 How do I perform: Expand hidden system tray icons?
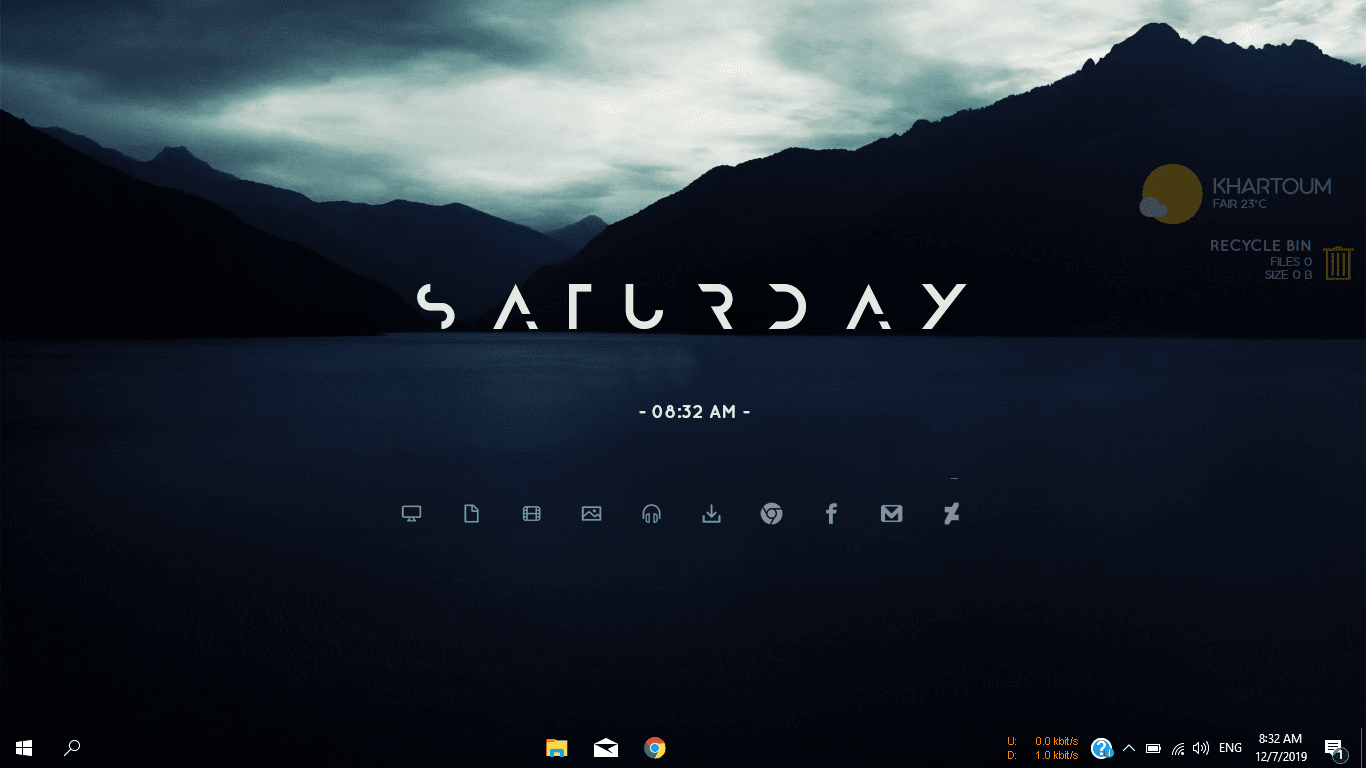(x=1129, y=748)
